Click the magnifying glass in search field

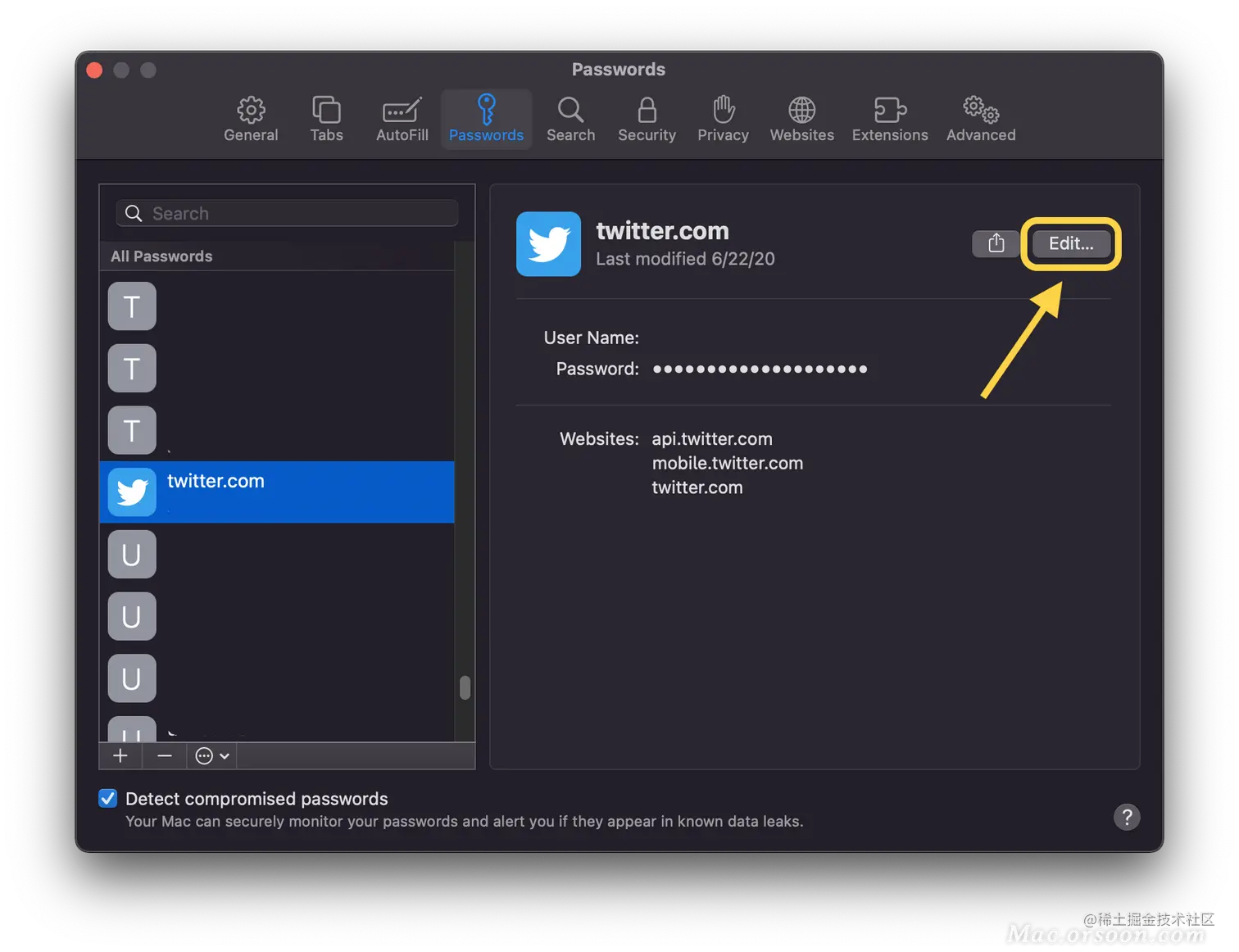tap(134, 213)
